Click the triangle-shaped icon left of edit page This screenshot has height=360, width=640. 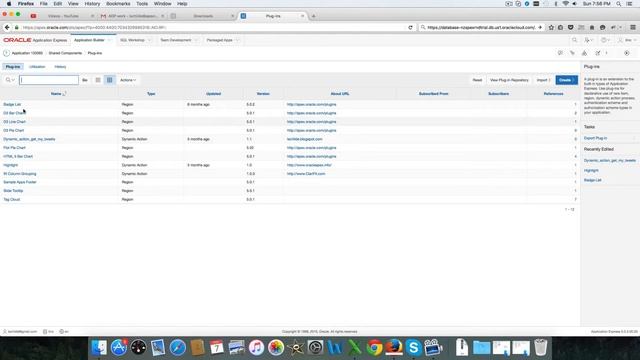point(584,53)
